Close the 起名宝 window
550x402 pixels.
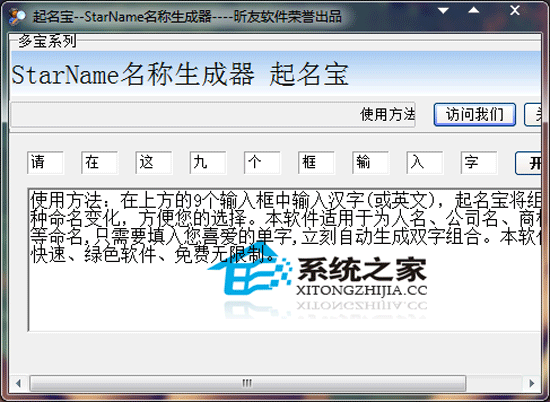515,11
